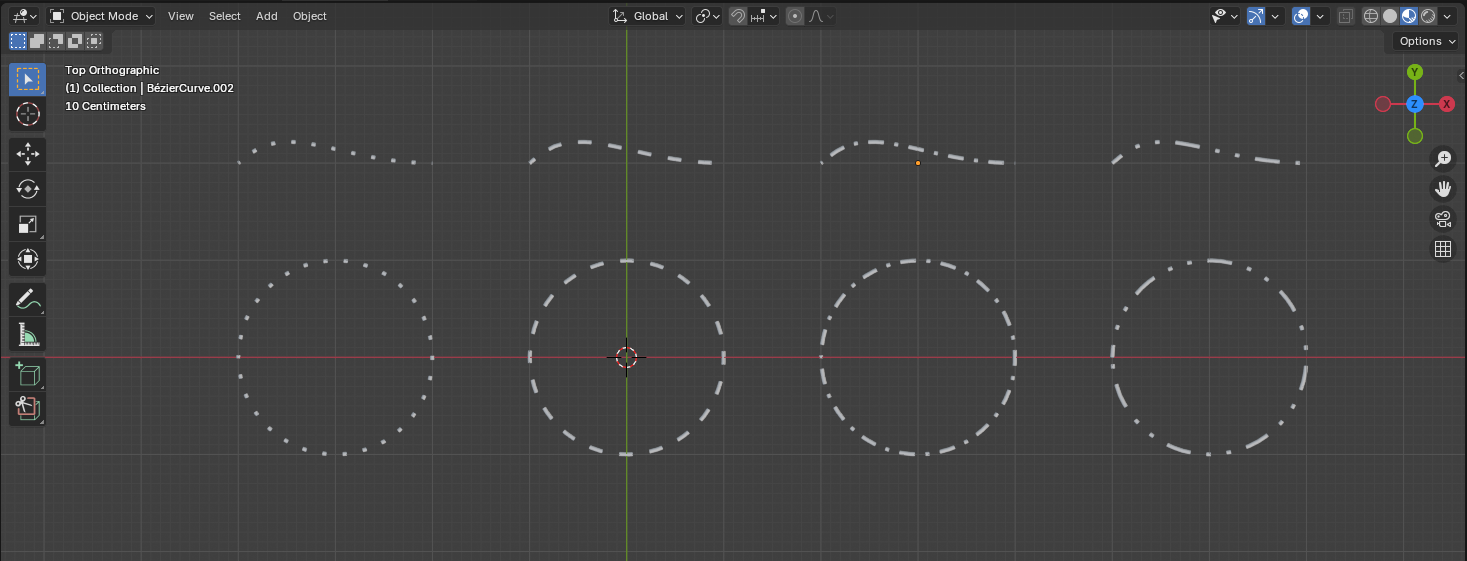Switch to Rendered viewport shading

(1428, 16)
